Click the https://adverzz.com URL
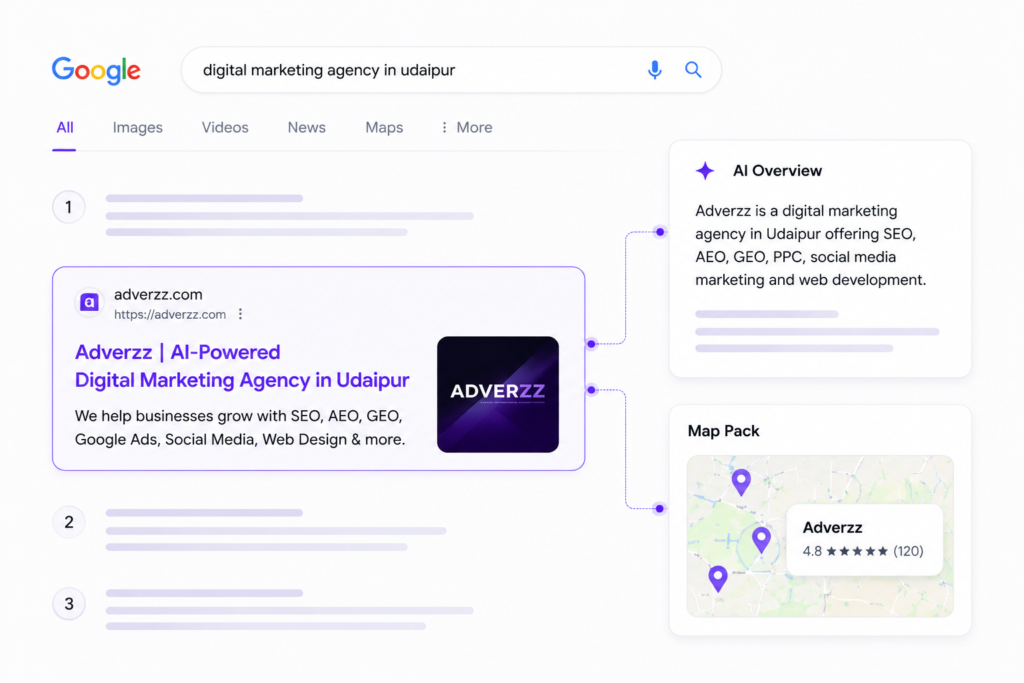This screenshot has height=683, width=1024. 170,314
